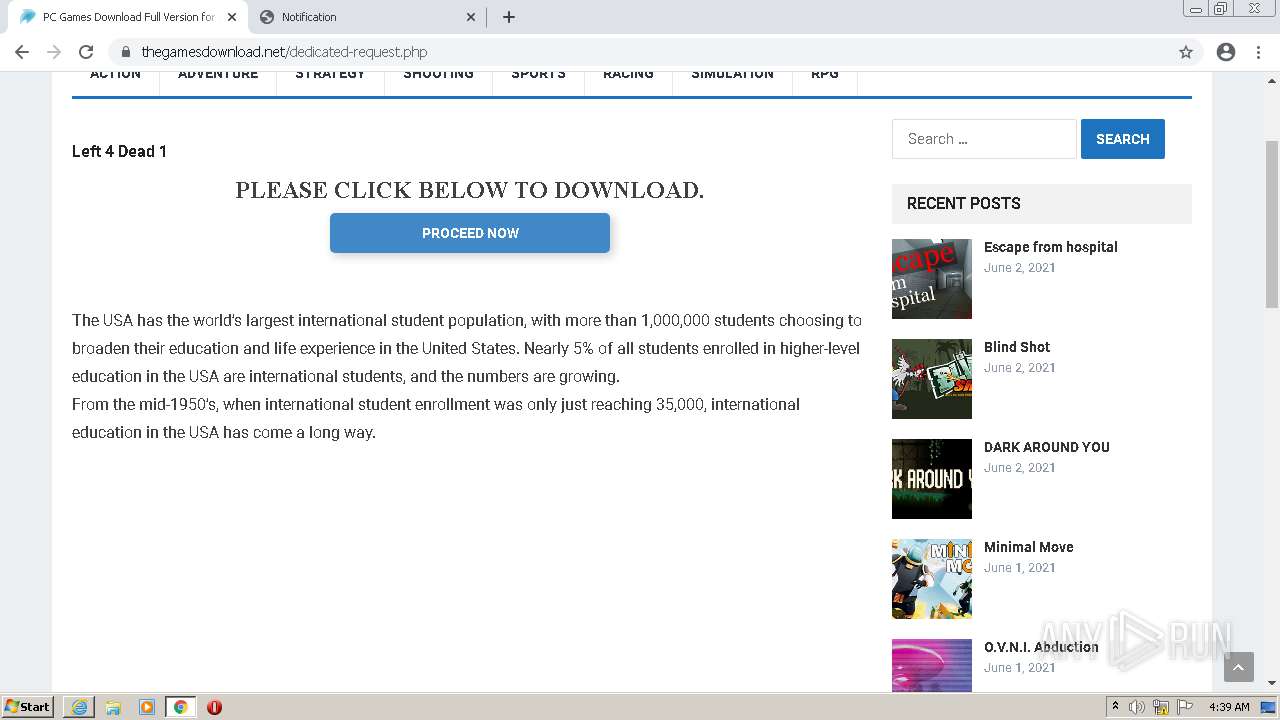Image resolution: width=1280 pixels, height=720 pixels.
Task: Open the Chrome three-dot menu
Action: [1259, 52]
